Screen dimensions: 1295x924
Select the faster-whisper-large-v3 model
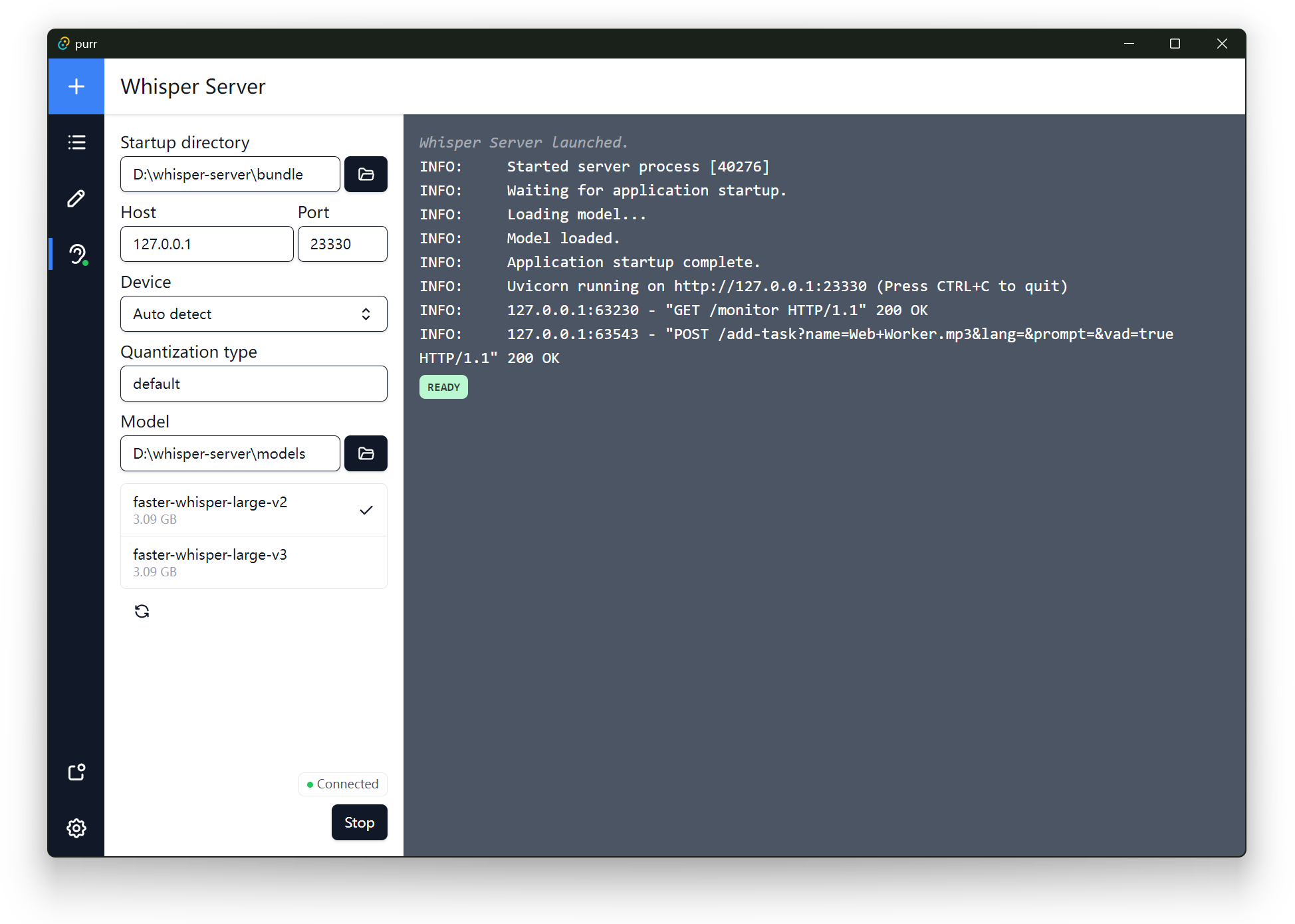[x=253, y=562]
